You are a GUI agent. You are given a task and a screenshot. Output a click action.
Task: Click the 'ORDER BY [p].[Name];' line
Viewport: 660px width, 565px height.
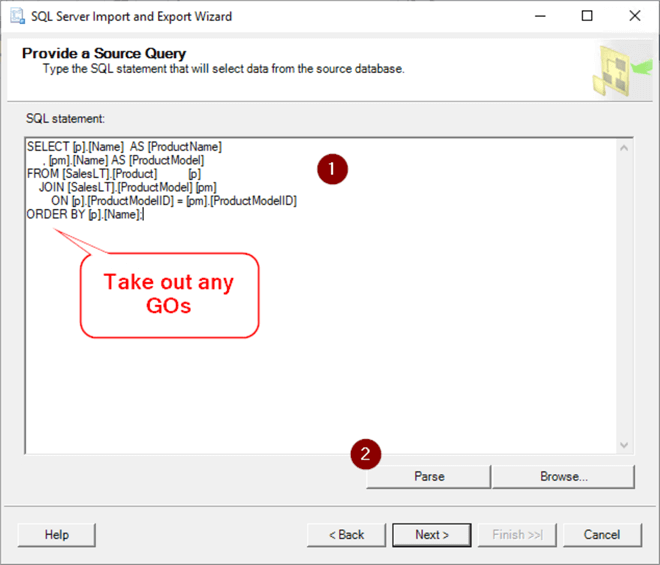pyautogui.click(x=85, y=214)
